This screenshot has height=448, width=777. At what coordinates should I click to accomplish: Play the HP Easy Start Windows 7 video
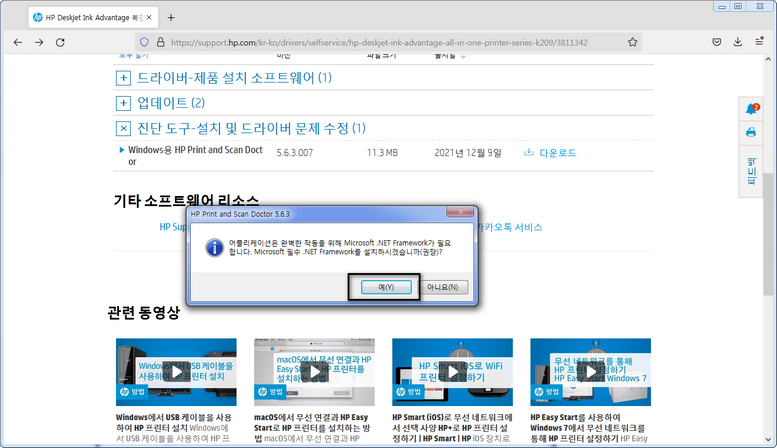(591, 372)
